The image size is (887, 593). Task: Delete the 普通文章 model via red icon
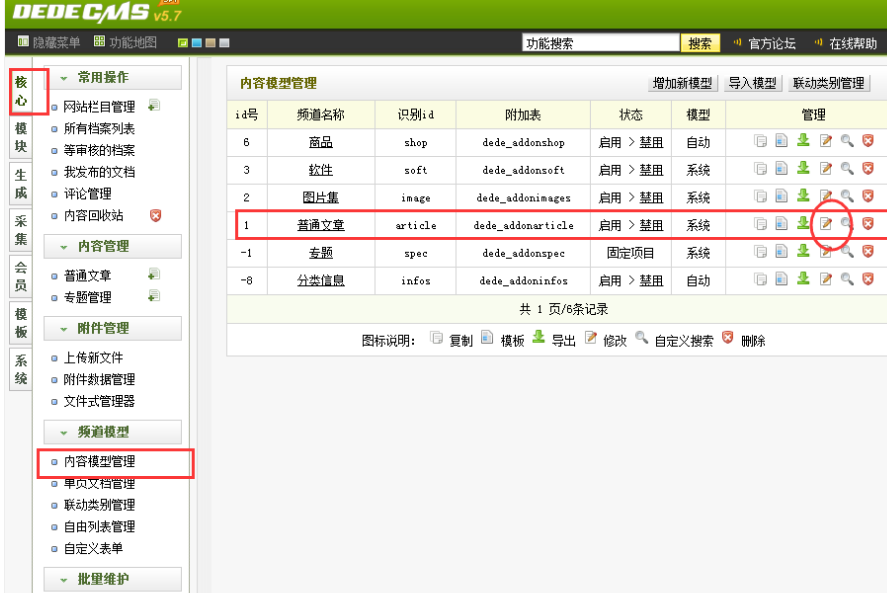coord(868,224)
